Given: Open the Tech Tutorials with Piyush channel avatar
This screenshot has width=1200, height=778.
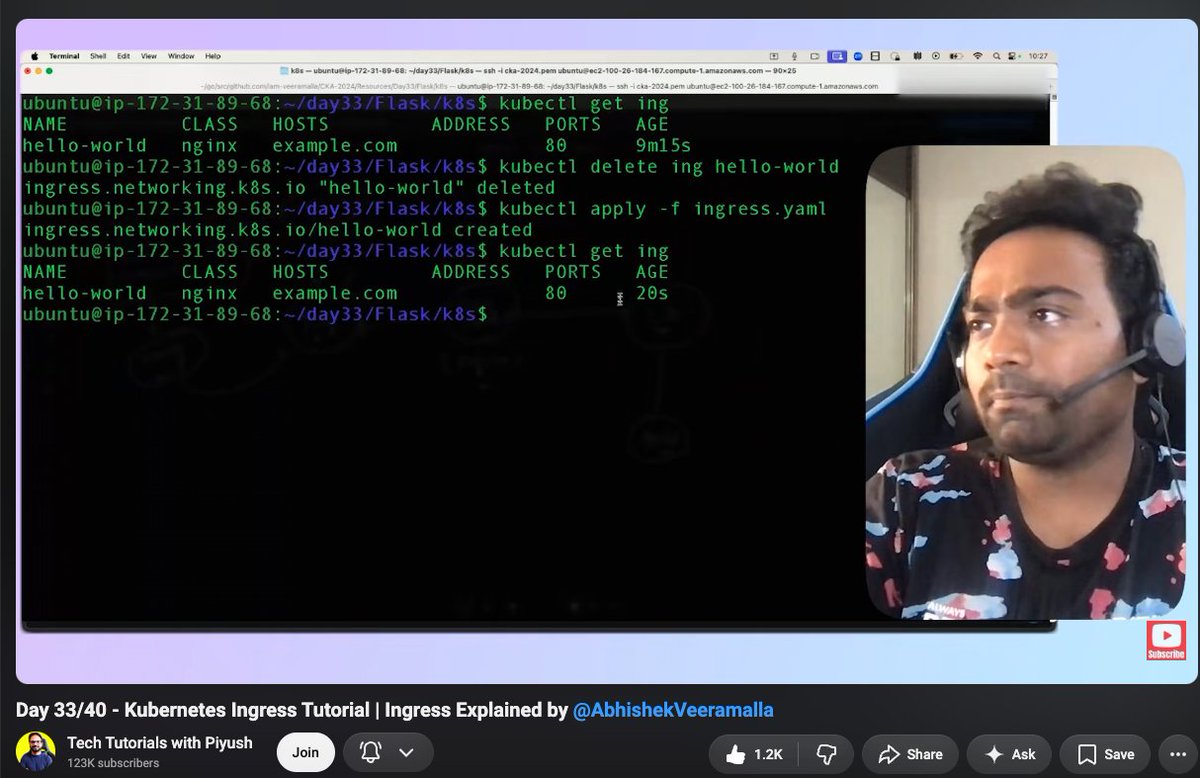Looking at the screenshot, I should pos(36,752).
